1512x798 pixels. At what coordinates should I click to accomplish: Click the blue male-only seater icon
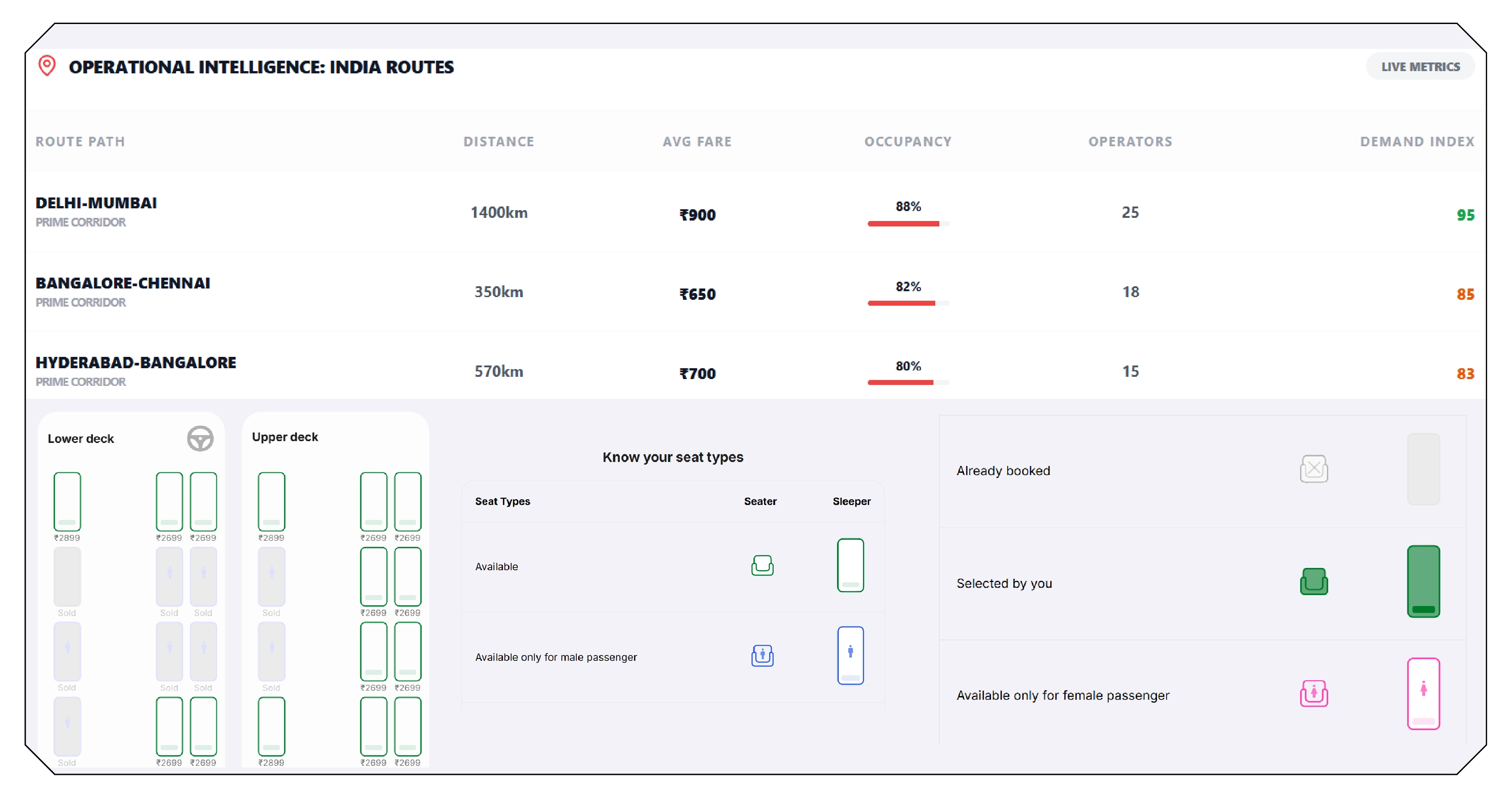click(761, 657)
